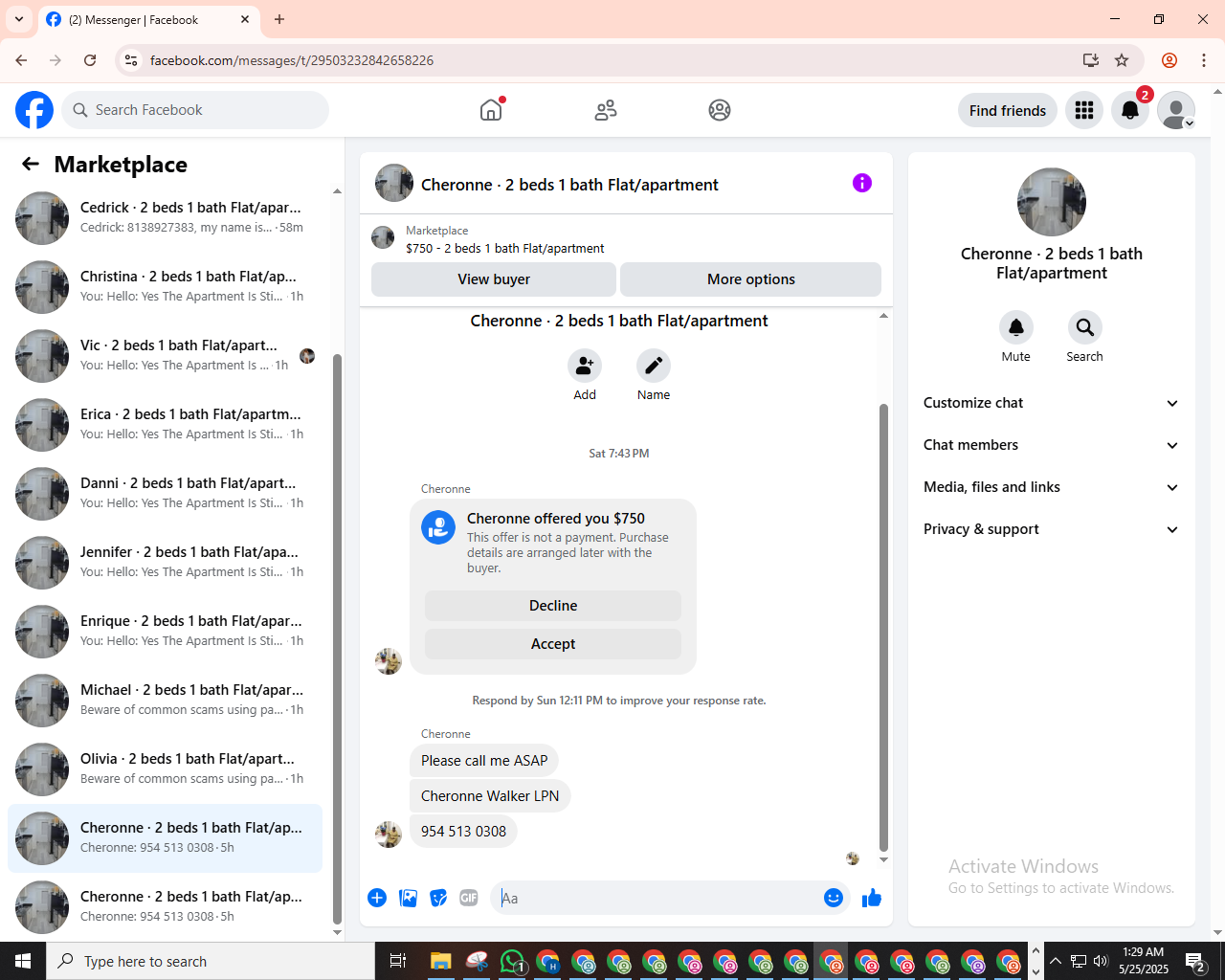Click the conversation list scrollbar
This screenshot has width=1225, height=980.
coord(337,641)
